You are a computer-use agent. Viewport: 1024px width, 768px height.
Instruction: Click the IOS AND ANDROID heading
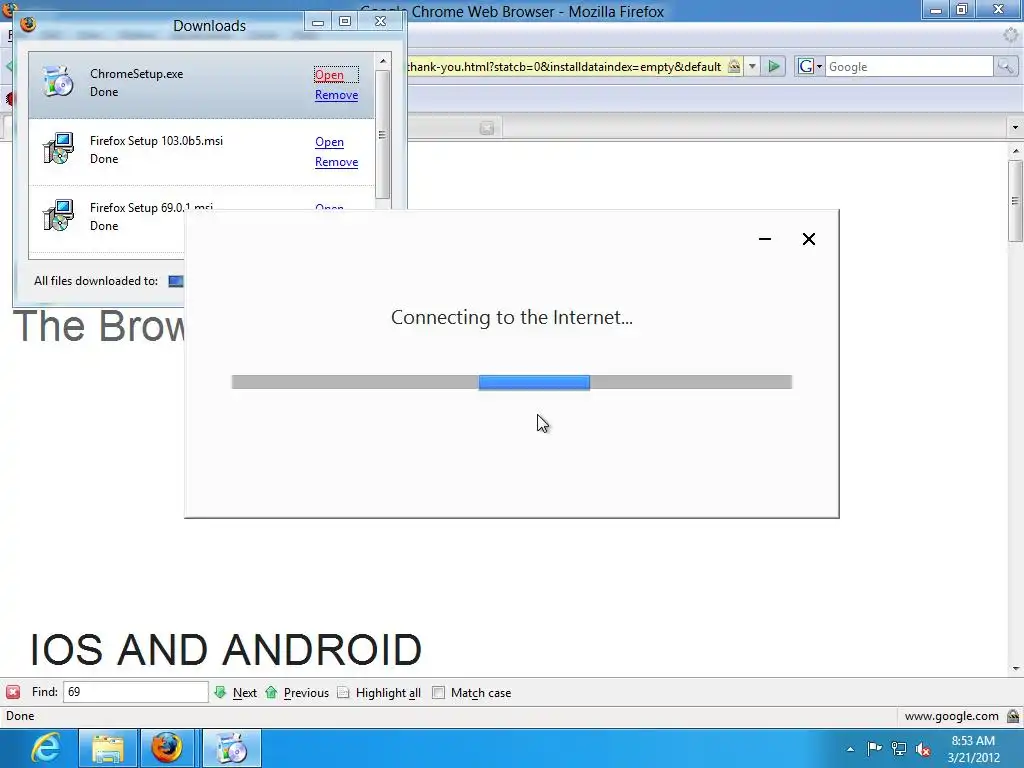(226, 650)
